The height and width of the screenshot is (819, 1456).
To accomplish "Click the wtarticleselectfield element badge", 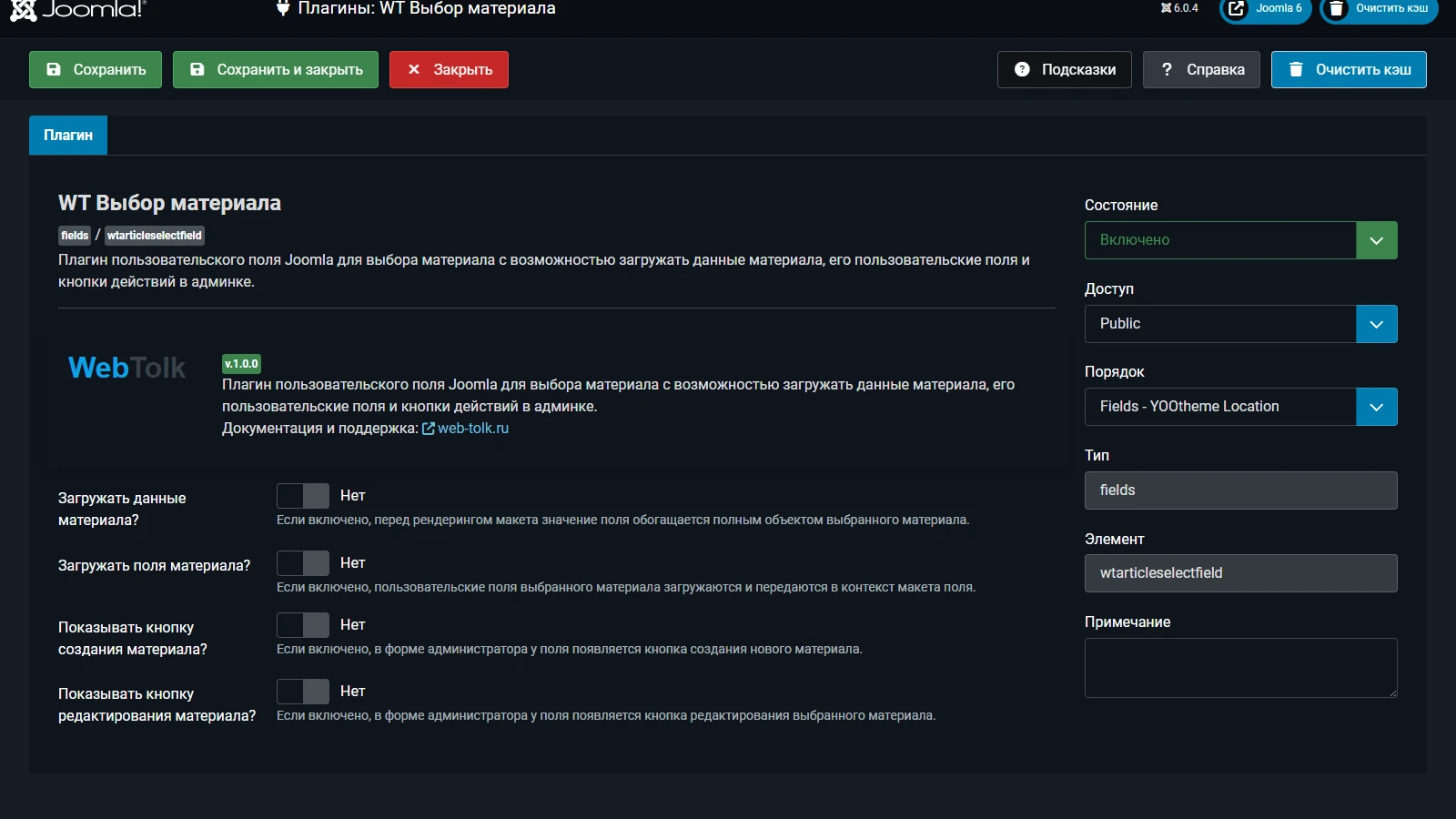I will [x=154, y=236].
